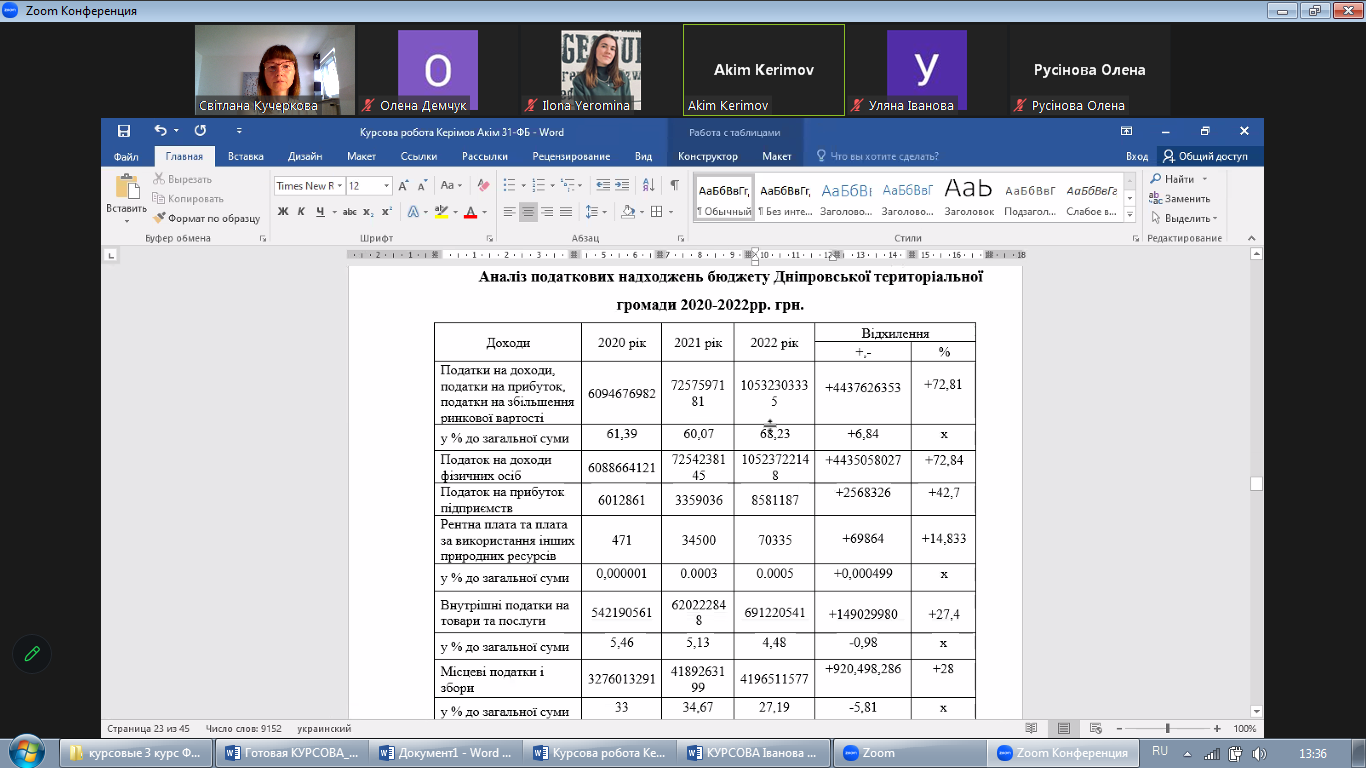The height and width of the screenshot is (768, 1366).
Task: Open the font size 12 dropdown
Action: [386, 186]
